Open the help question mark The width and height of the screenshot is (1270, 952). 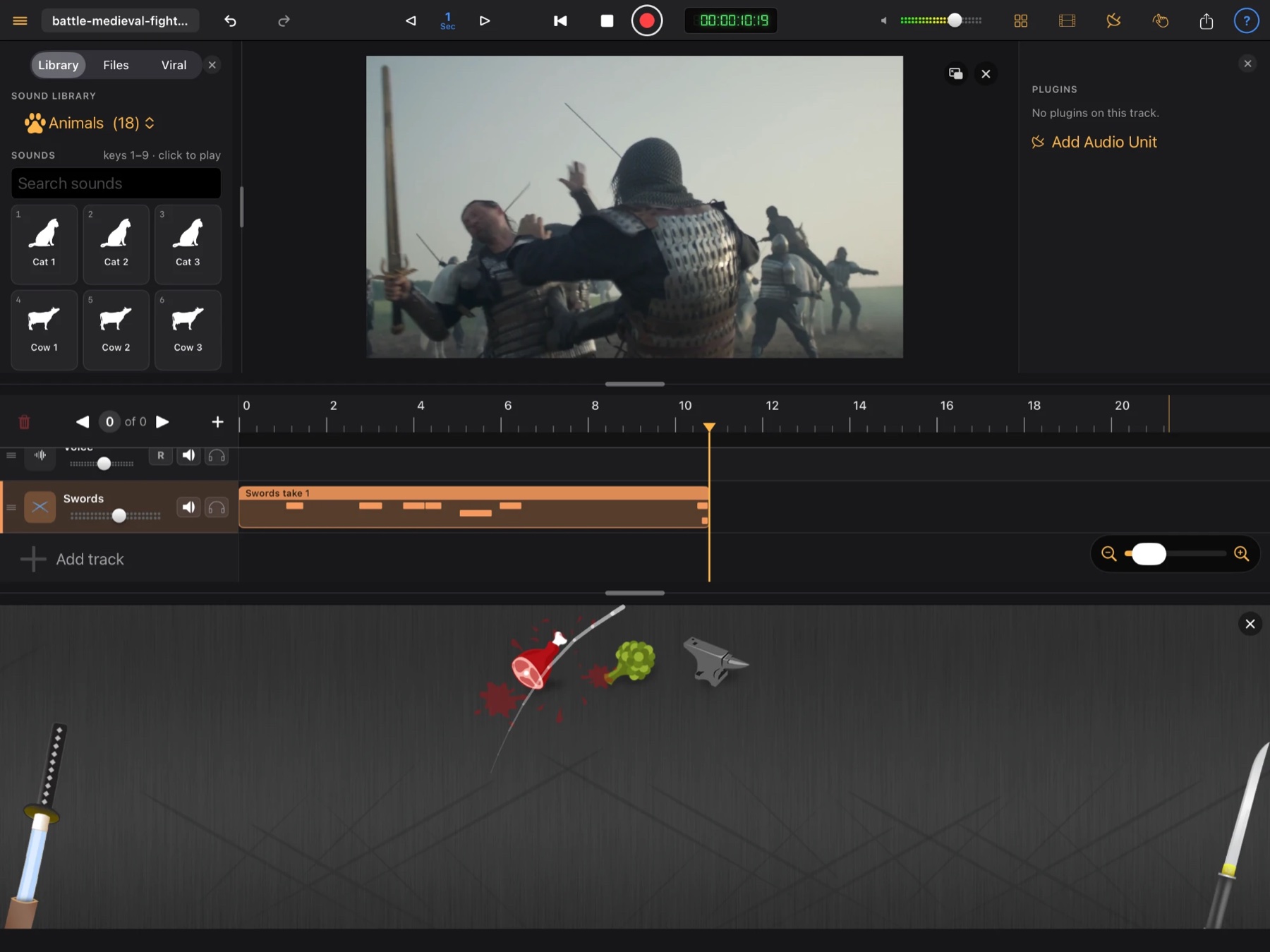point(1247,20)
